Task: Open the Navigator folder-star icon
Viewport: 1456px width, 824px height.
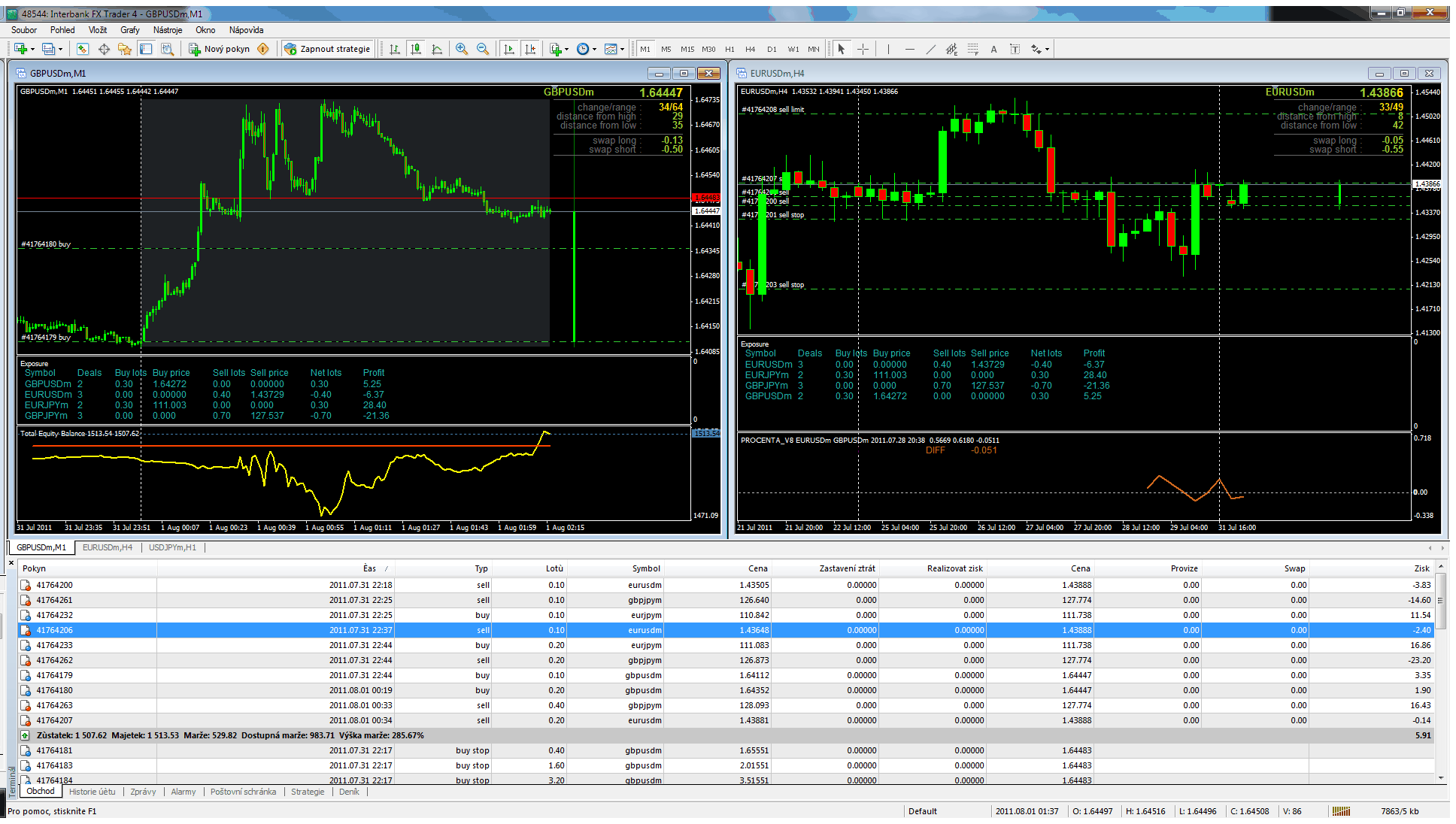Action: tap(125, 49)
